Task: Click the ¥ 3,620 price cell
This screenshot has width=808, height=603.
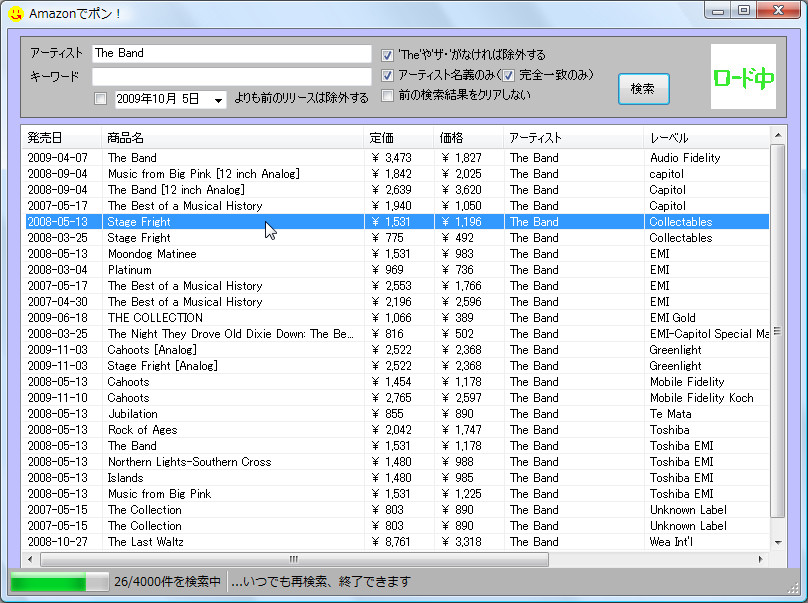Action: [x=461, y=190]
